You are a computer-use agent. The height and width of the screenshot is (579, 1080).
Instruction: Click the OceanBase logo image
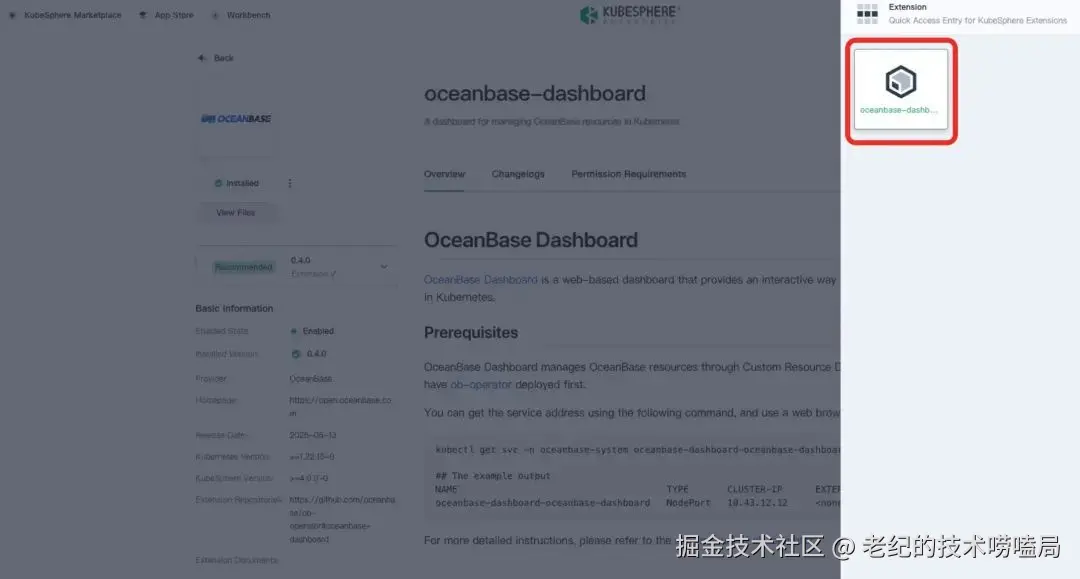pos(236,119)
